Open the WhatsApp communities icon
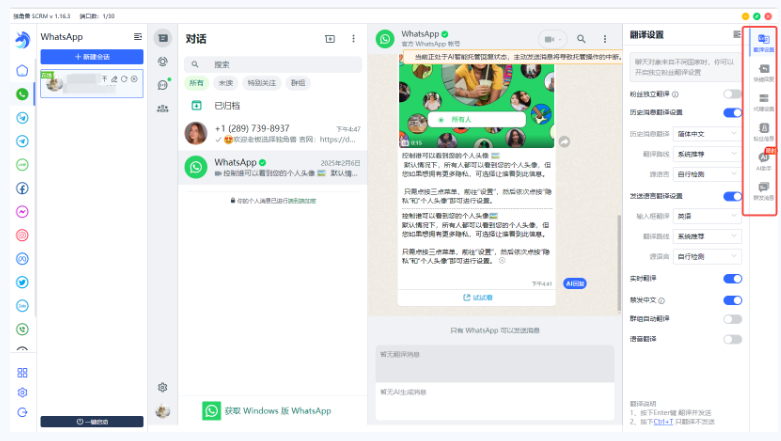781x441 pixels. [162, 108]
